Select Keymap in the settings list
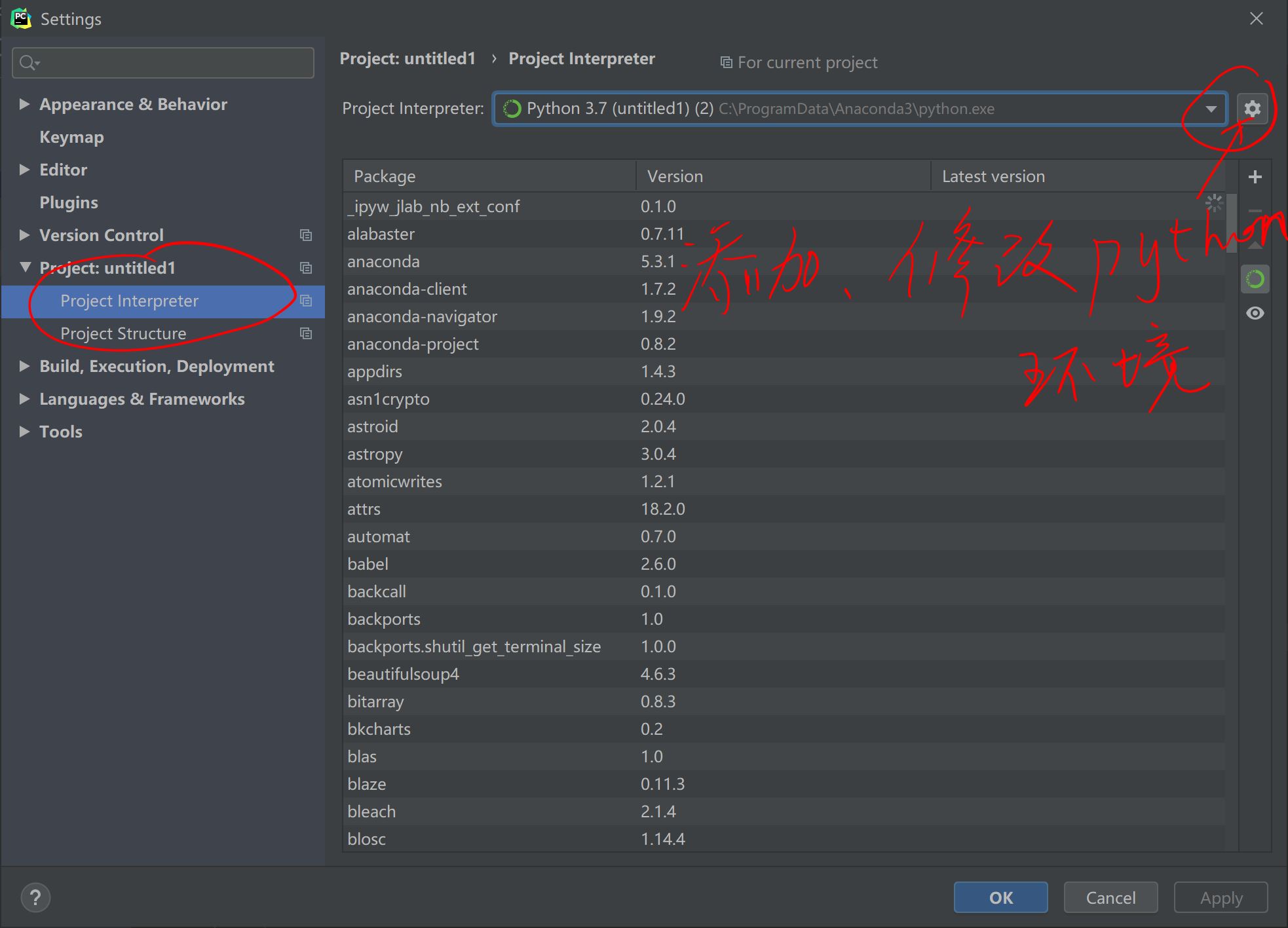 point(71,137)
